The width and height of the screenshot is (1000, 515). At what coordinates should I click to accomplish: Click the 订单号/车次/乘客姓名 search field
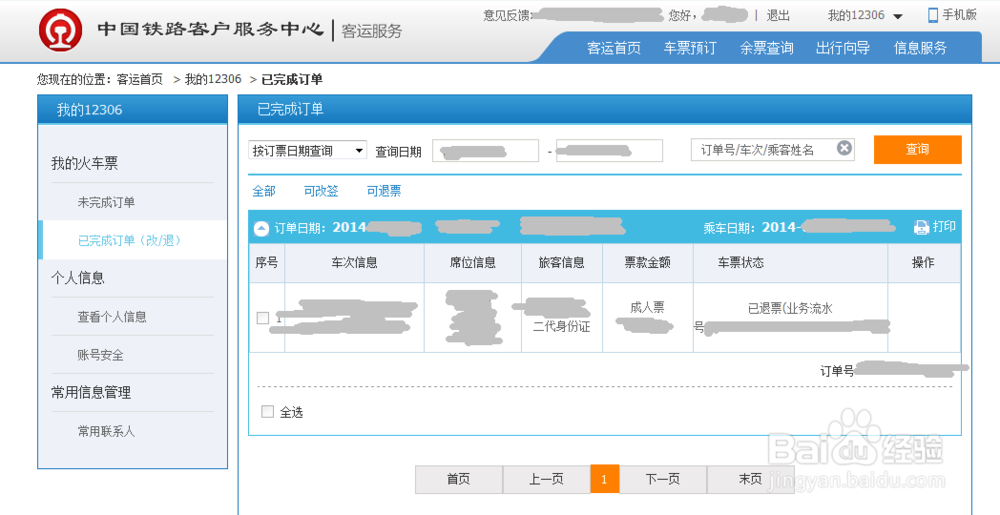click(772, 149)
